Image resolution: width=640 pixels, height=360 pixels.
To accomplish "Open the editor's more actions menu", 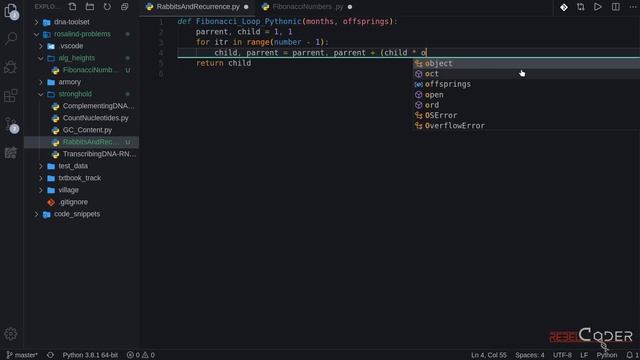I will (633, 7).
